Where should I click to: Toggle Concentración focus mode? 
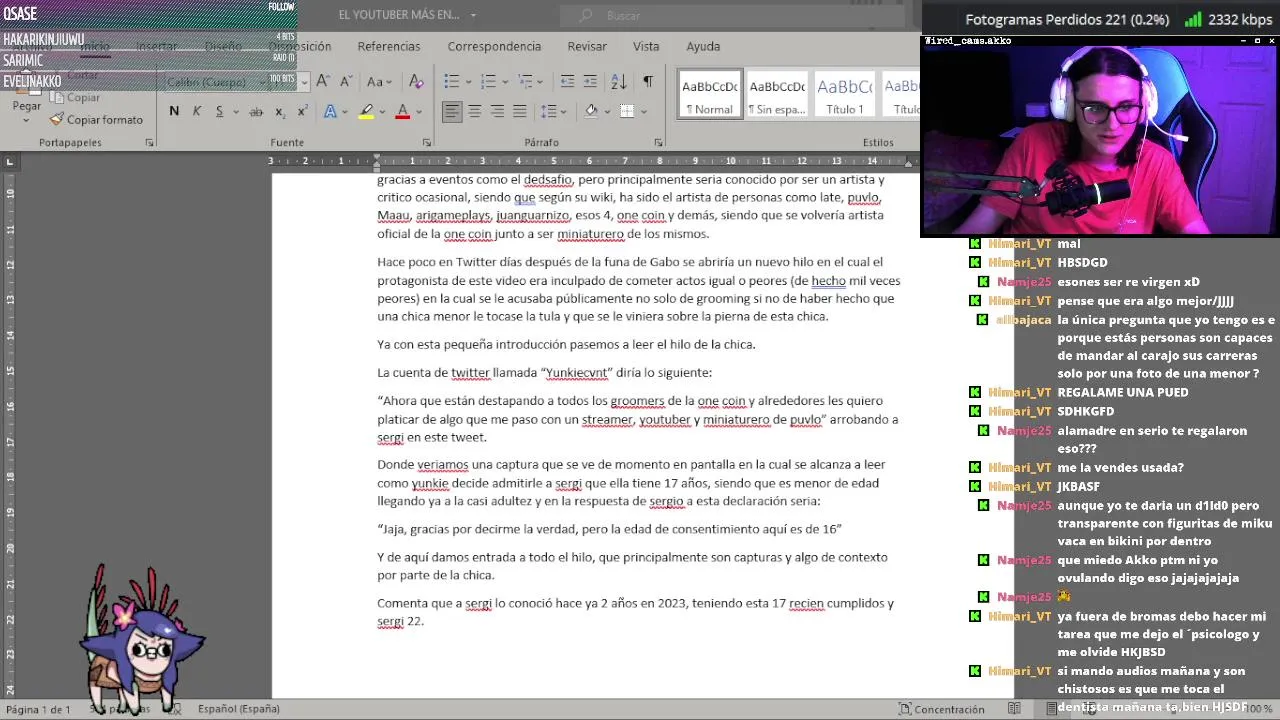click(x=941, y=709)
